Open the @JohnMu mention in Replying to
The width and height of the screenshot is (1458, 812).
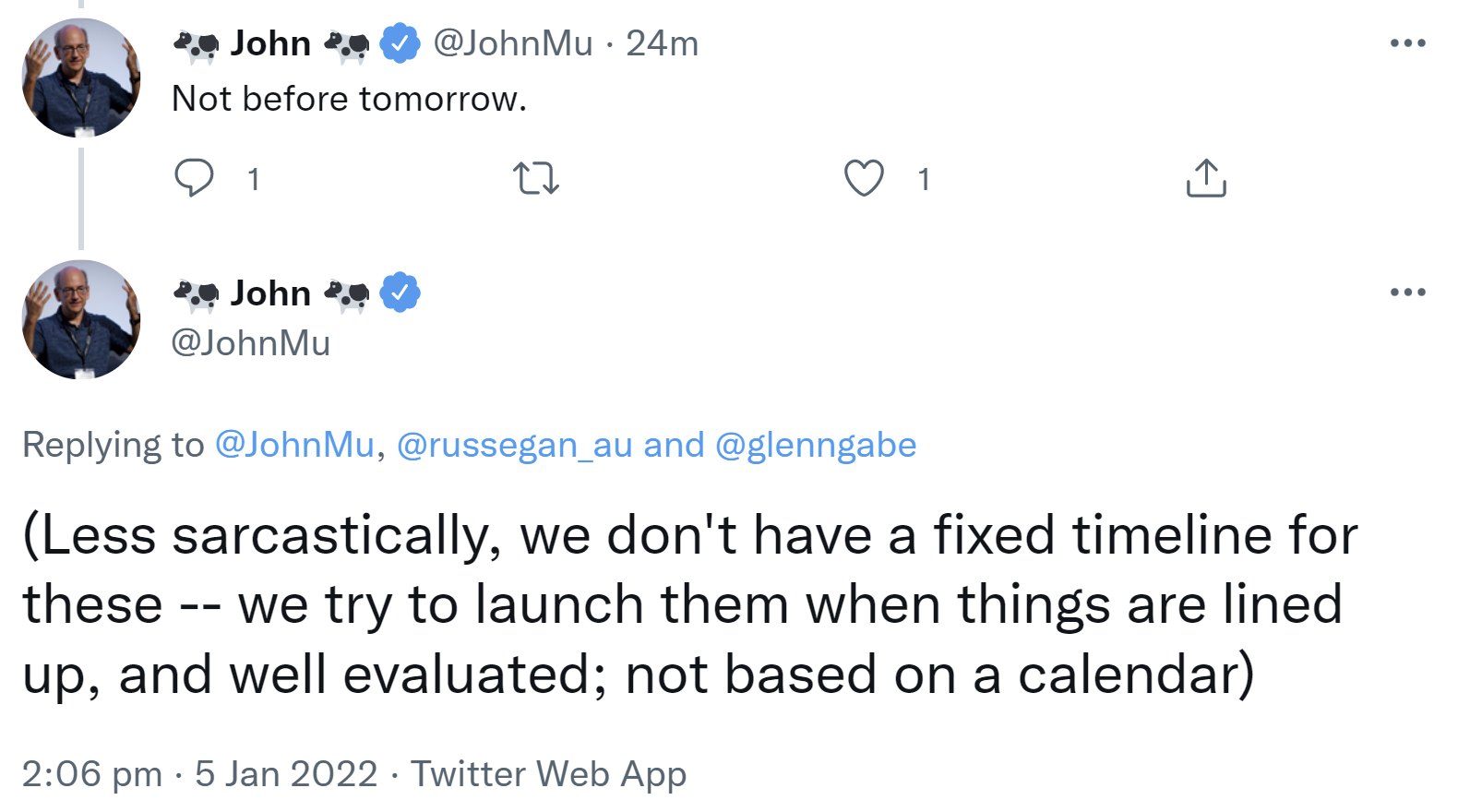click(294, 445)
